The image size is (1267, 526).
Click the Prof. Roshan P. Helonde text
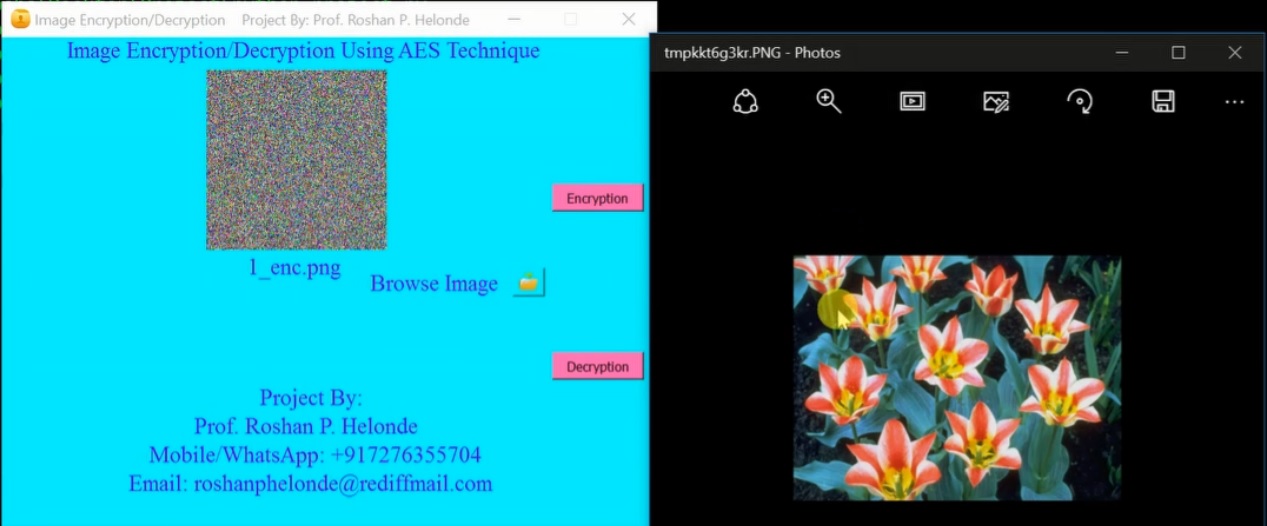306,427
